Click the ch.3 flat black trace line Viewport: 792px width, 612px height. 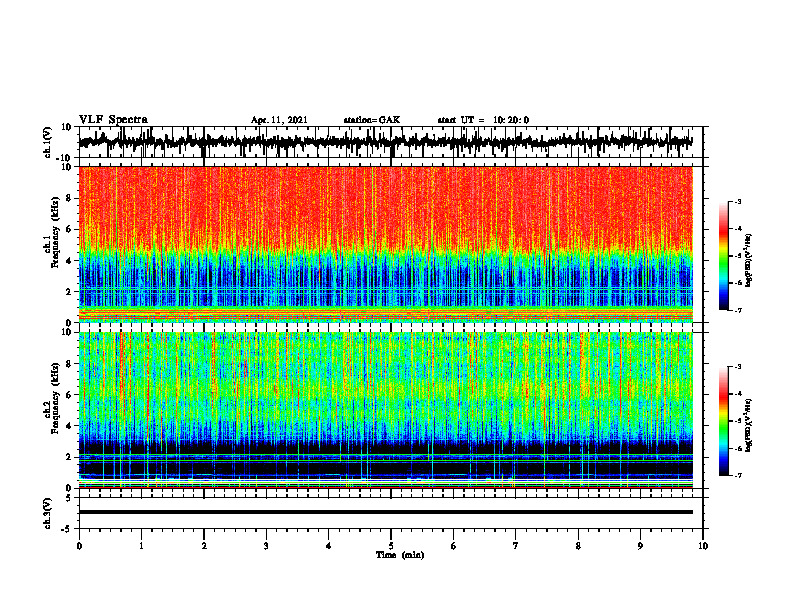(385, 512)
